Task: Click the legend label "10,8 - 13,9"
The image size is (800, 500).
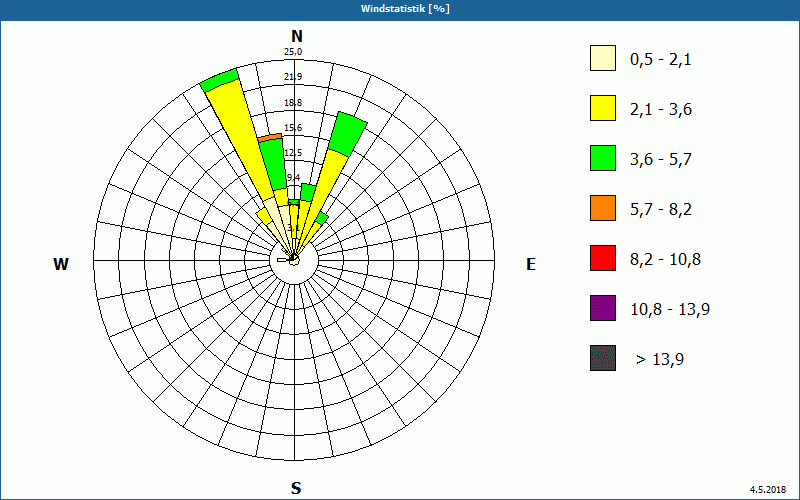Action: (670, 310)
